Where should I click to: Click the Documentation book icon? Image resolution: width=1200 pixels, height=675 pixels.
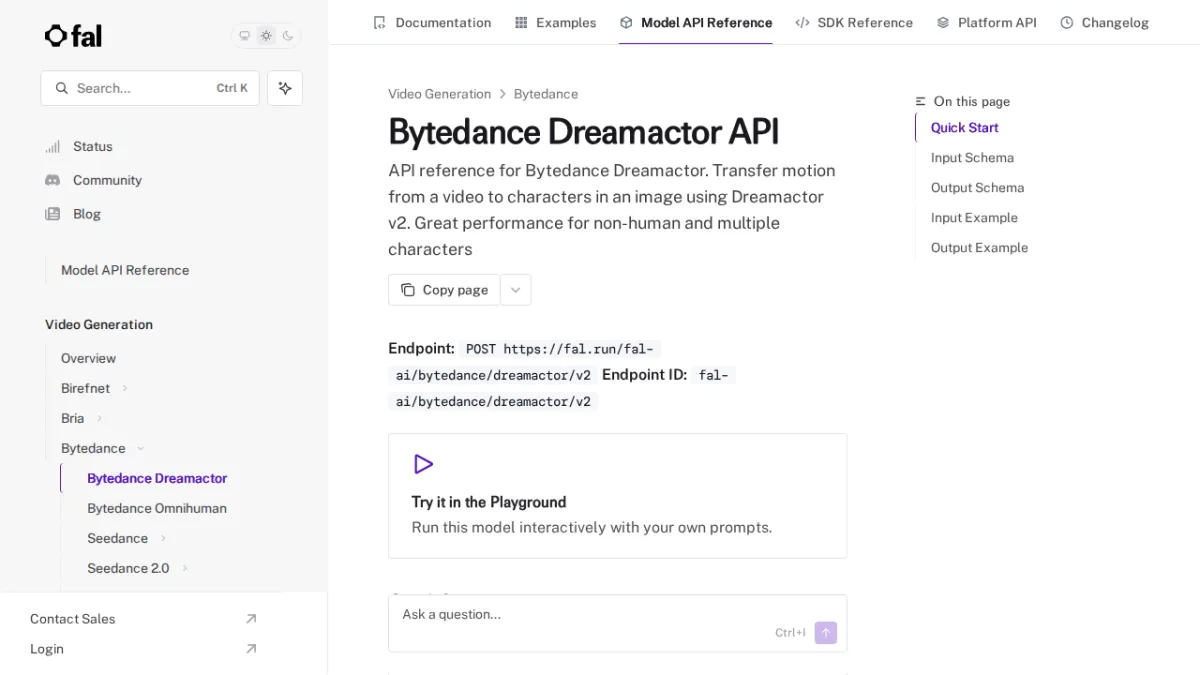[379, 22]
